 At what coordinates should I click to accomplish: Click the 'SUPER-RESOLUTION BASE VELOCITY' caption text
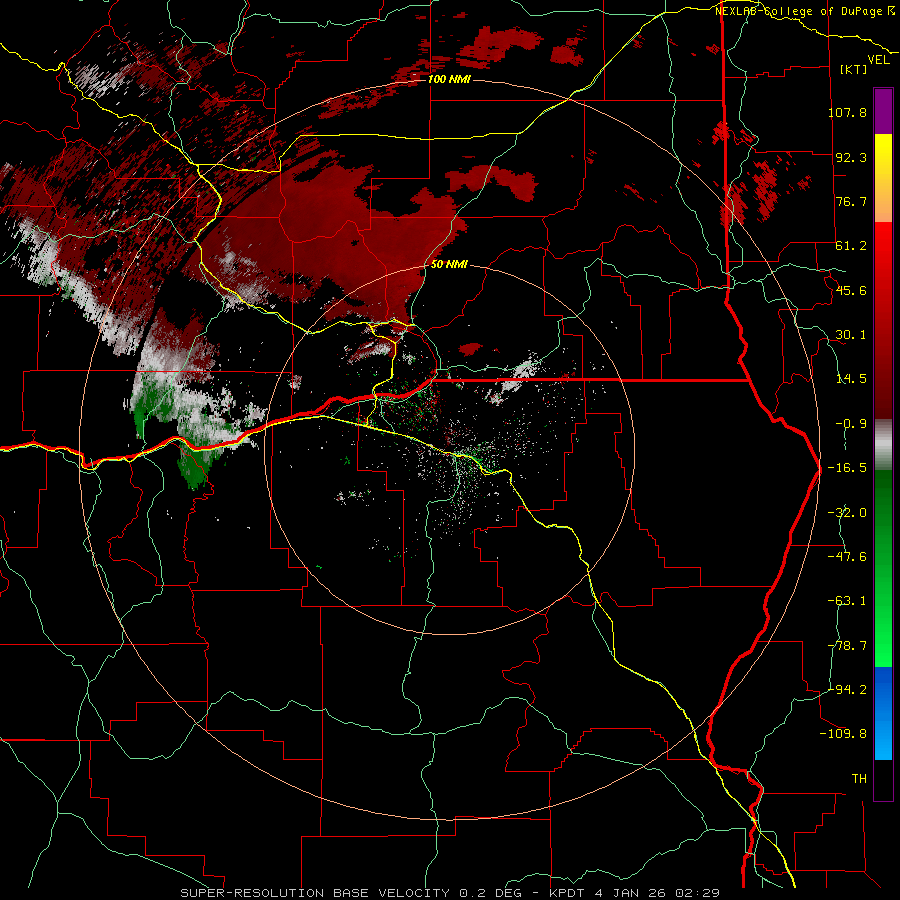tap(315, 893)
